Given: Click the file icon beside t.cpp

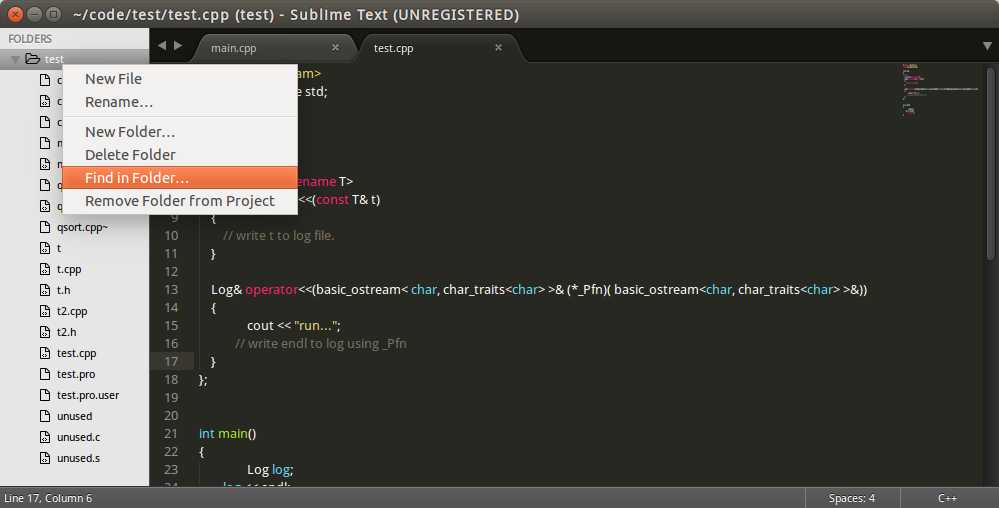Looking at the screenshot, I should point(45,269).
